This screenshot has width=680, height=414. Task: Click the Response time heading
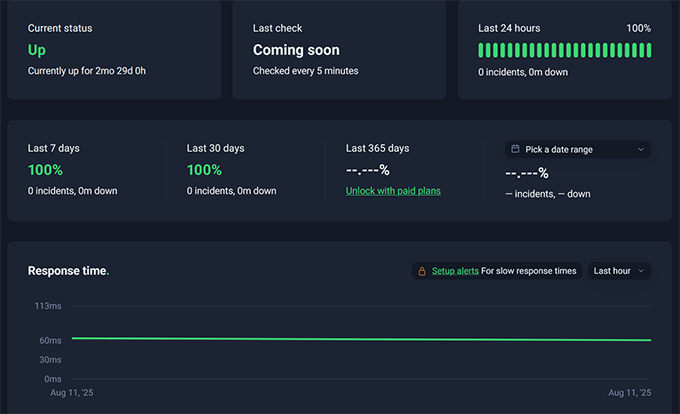pyautogui.click(x=68, y=271)
